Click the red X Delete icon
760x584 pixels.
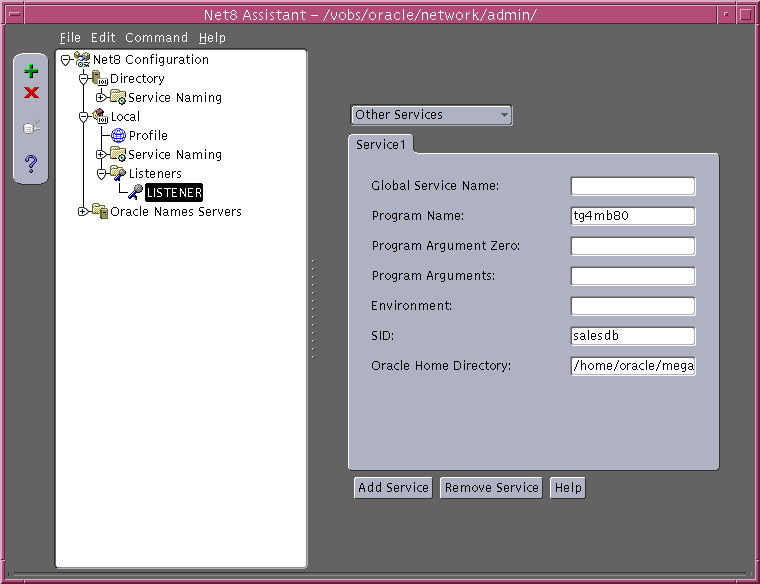point(31,93)
